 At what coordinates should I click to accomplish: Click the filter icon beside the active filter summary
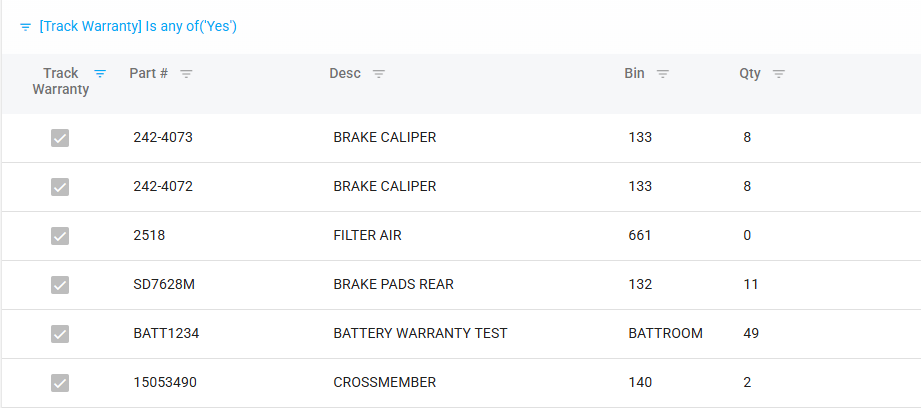pos(25,27)
